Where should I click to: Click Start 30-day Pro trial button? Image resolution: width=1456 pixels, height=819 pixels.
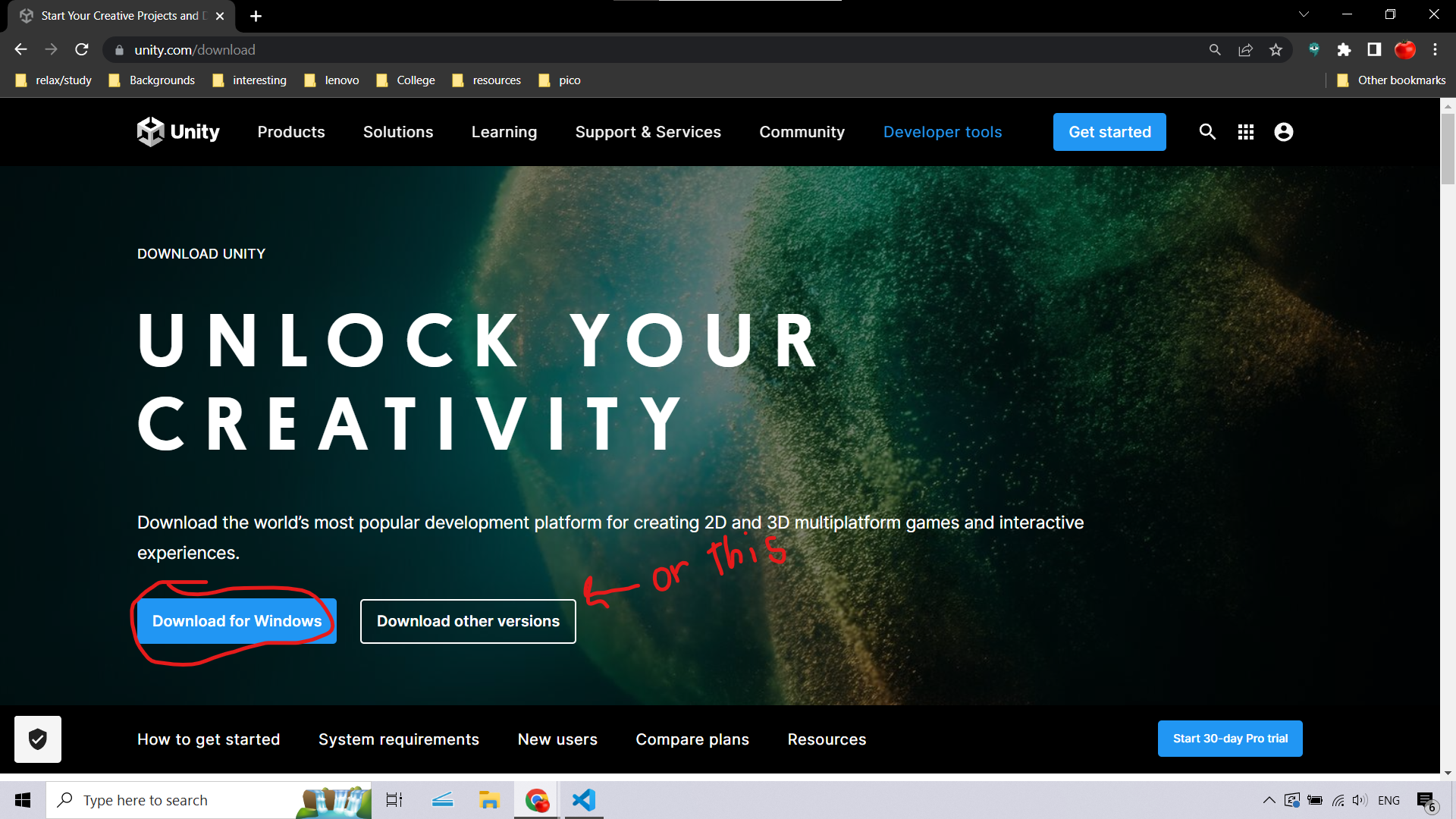[1230, 739]
